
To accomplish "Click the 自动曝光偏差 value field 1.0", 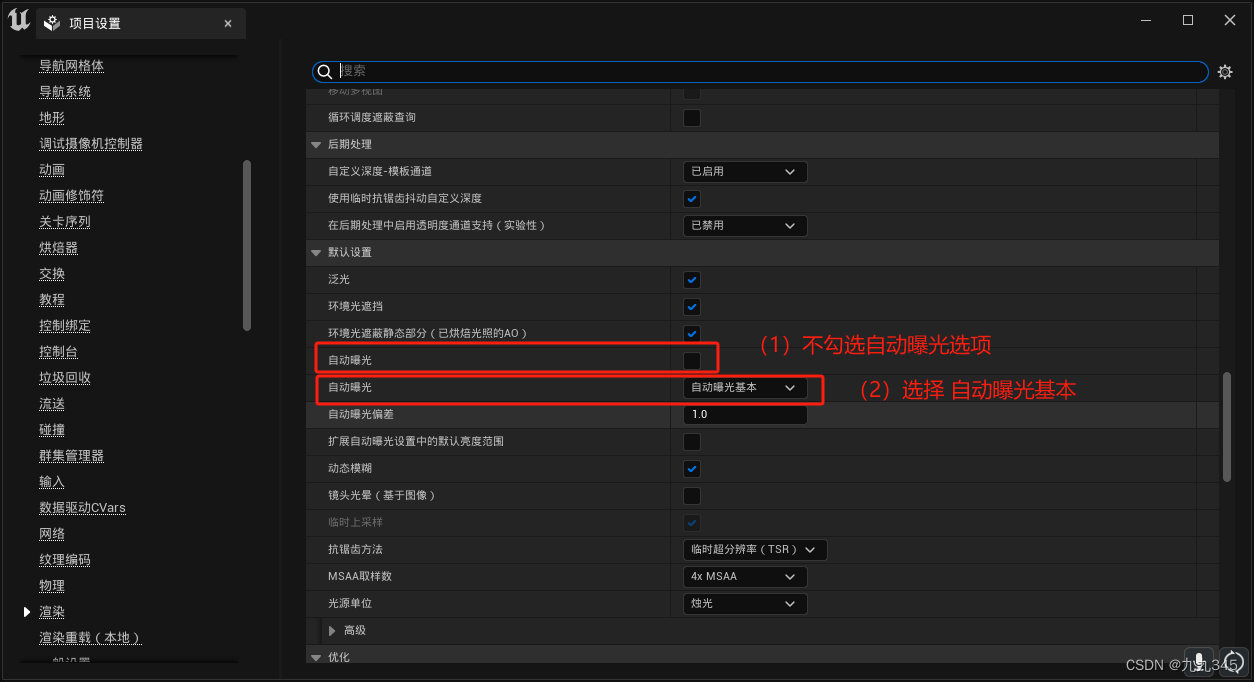I will click(x=744, y=415).
